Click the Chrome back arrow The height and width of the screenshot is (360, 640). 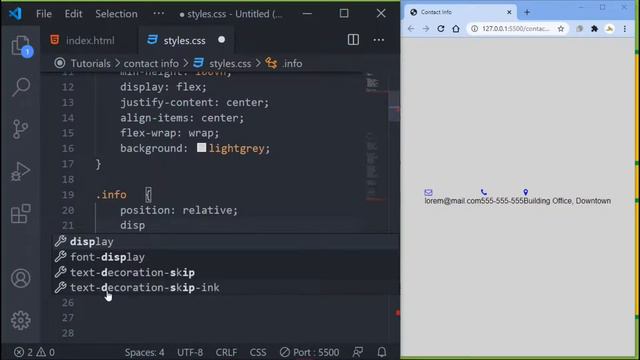click(411, 29)
